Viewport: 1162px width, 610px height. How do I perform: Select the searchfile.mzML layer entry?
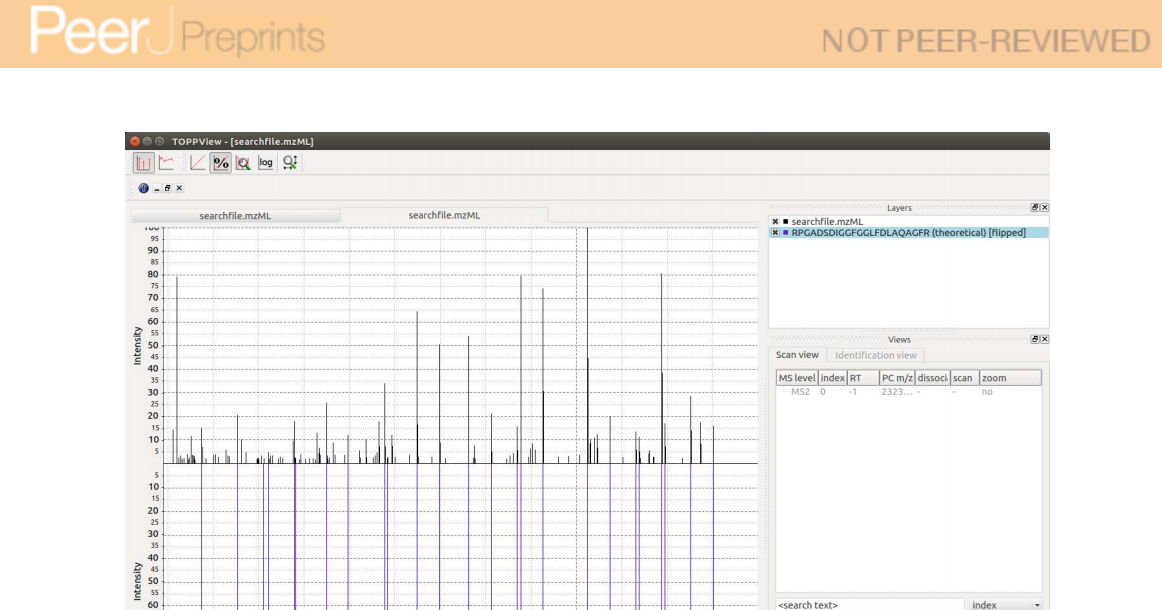(909, 222)
